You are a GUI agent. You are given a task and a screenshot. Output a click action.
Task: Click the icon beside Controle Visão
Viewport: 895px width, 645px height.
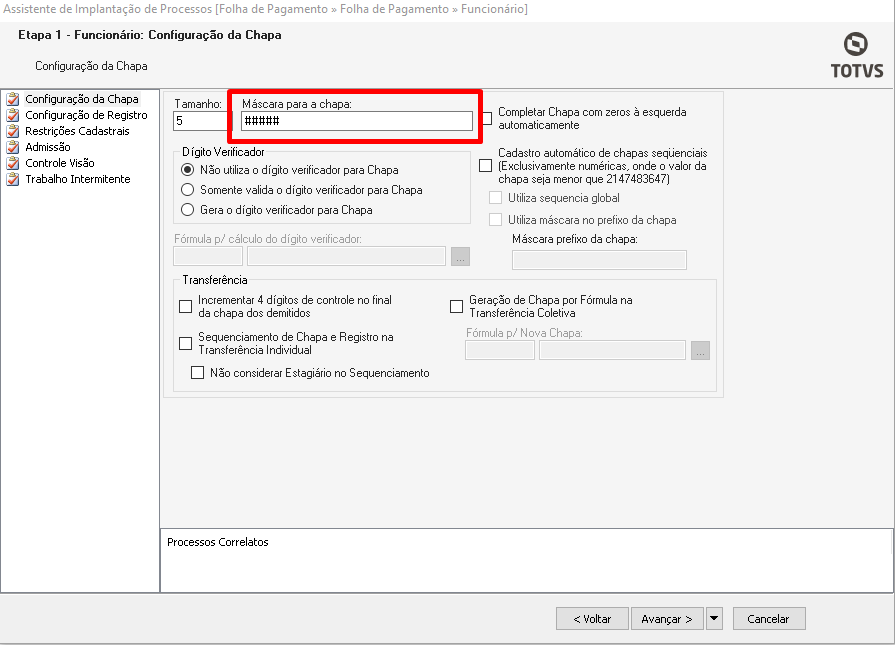coord(13,163)
